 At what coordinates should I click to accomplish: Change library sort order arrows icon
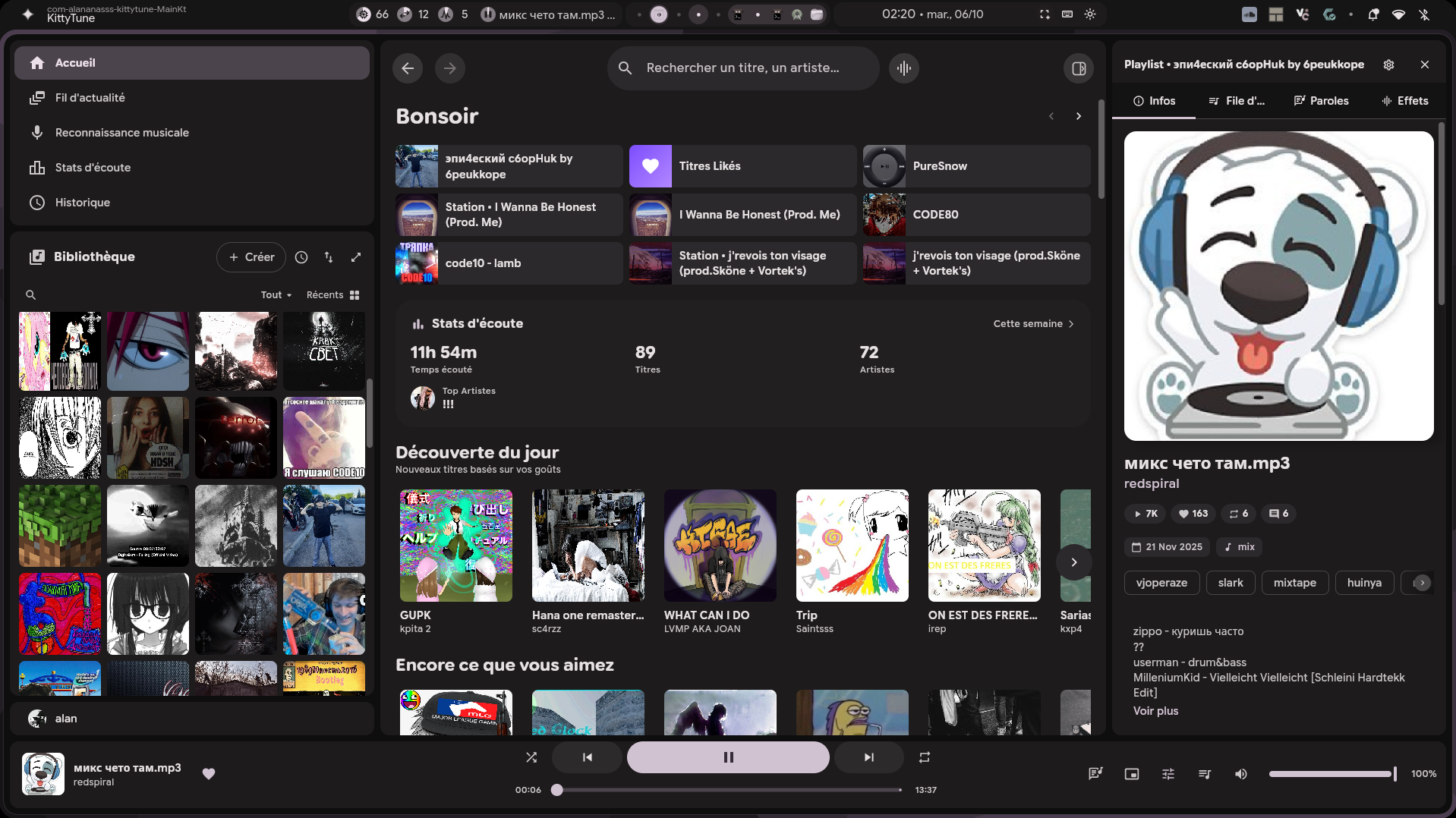click(x=329, y=257)
